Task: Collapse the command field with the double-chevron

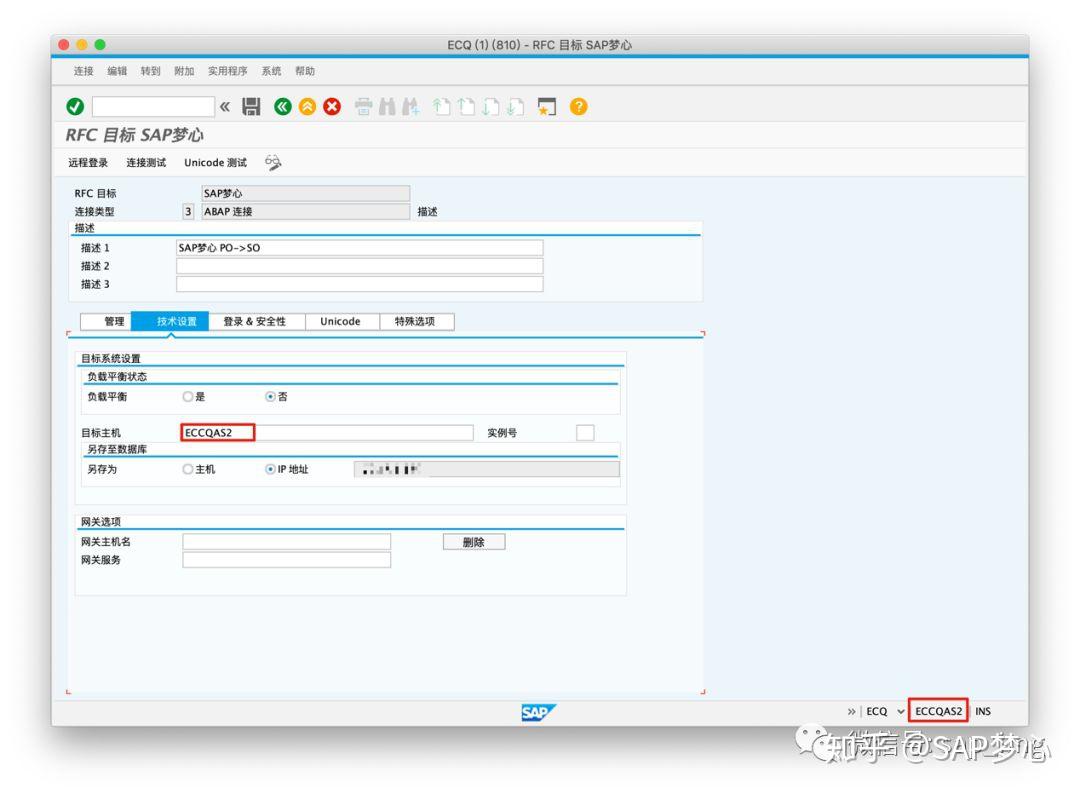Action: click(225, 107)
